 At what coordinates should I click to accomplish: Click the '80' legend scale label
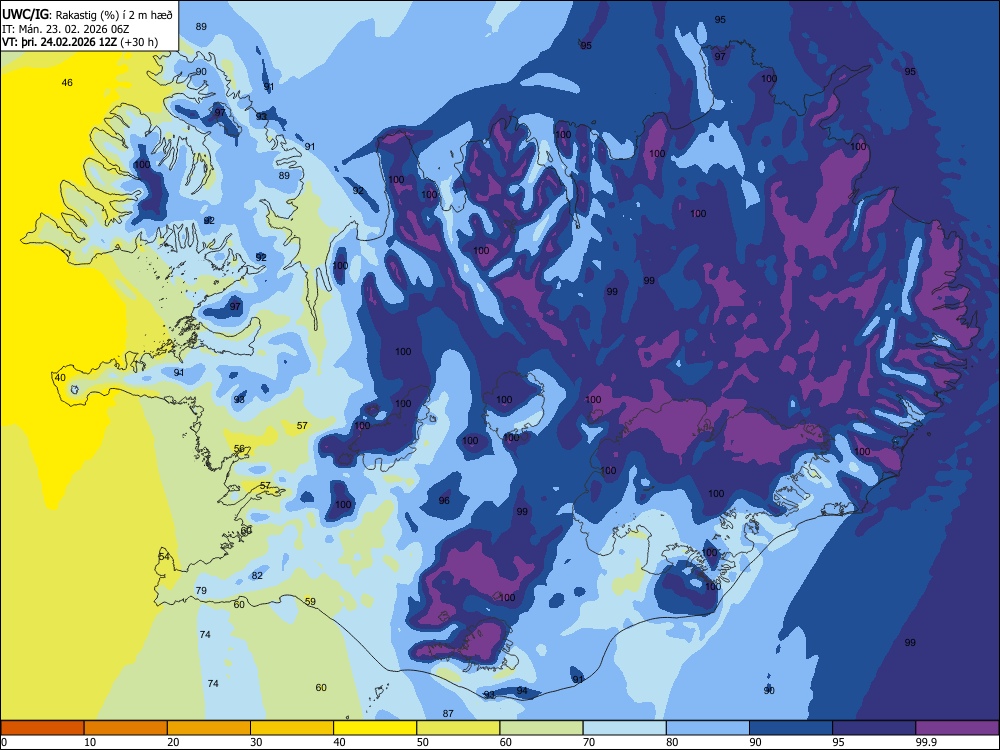coord(672,742)
